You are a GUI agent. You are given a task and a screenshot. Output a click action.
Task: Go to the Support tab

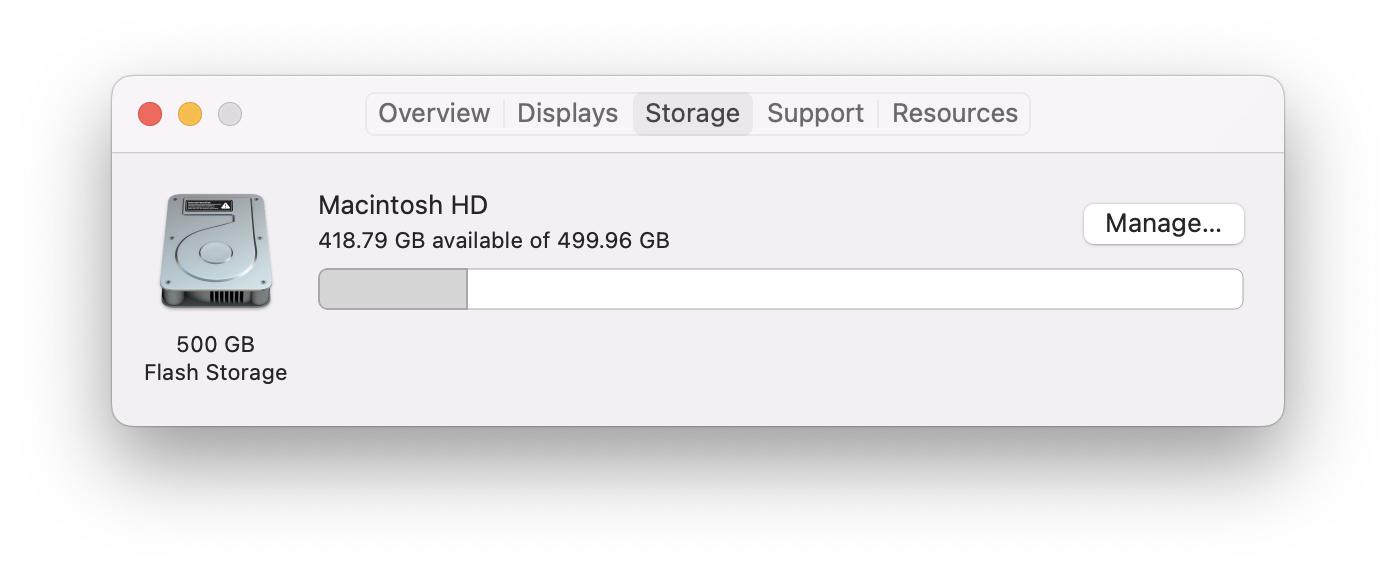pos(815,114)
